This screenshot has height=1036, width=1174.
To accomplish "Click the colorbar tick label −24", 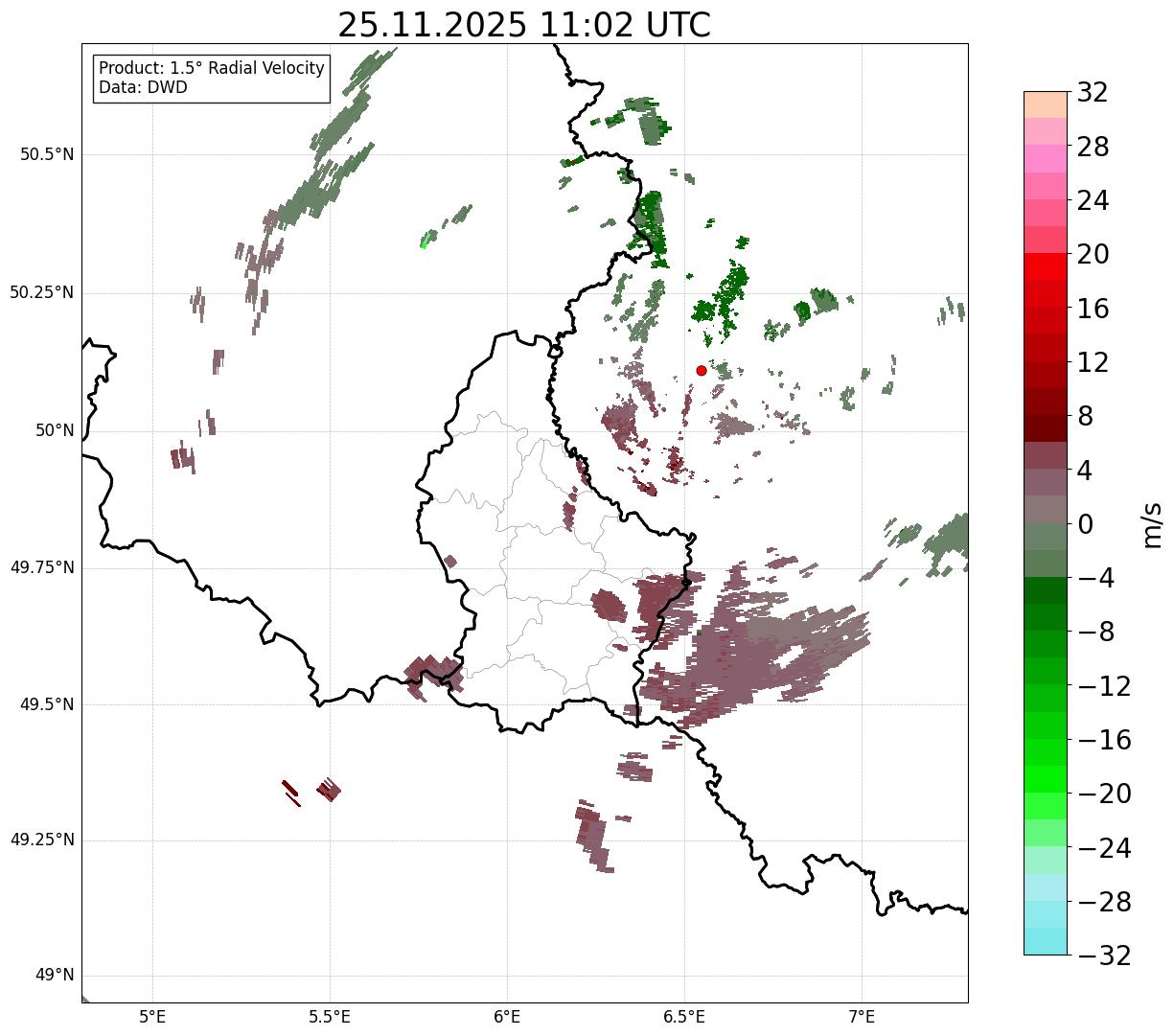I will [1104, 848].
